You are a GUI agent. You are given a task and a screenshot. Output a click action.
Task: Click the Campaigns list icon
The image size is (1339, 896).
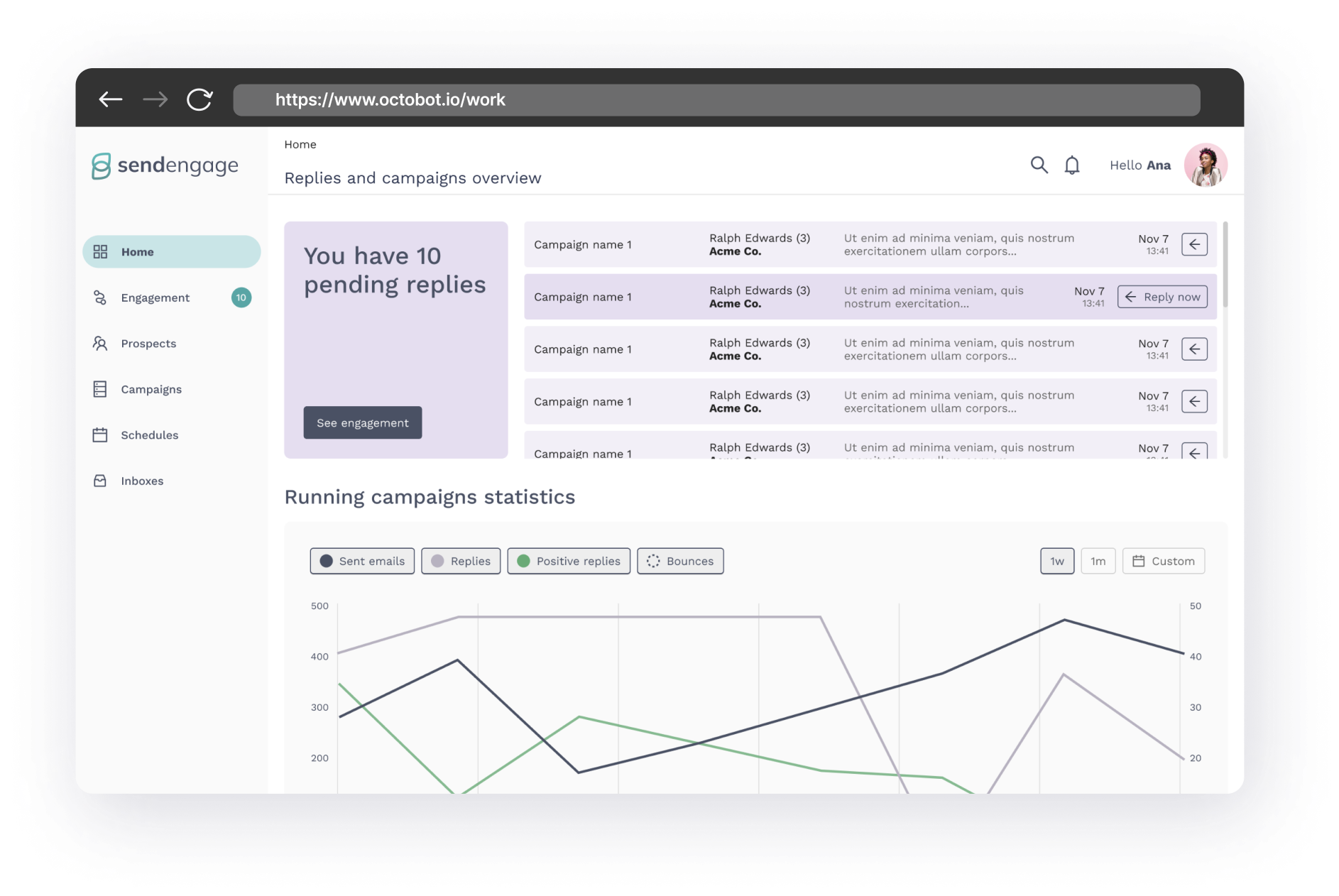click(x=100, y=389)
